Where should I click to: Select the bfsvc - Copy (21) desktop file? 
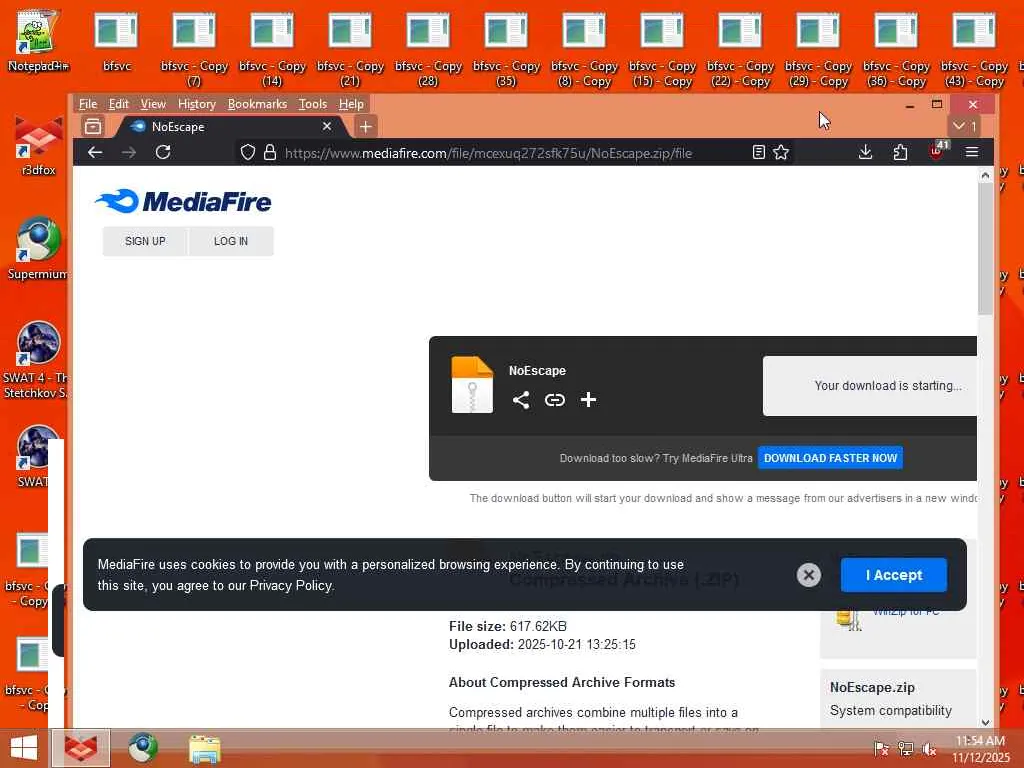click(350, 50)
